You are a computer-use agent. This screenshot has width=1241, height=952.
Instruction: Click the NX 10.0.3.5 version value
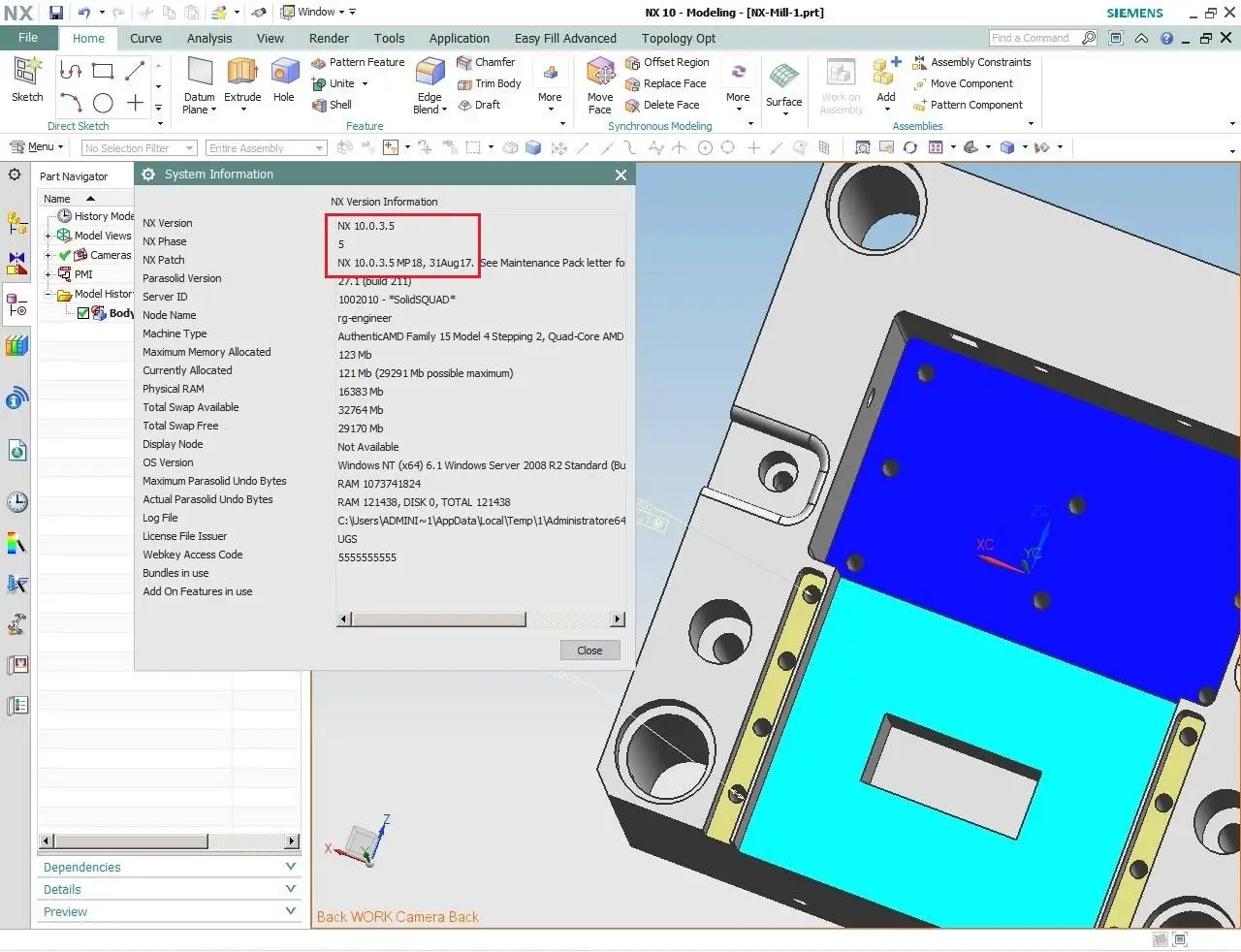click(366, 226)
